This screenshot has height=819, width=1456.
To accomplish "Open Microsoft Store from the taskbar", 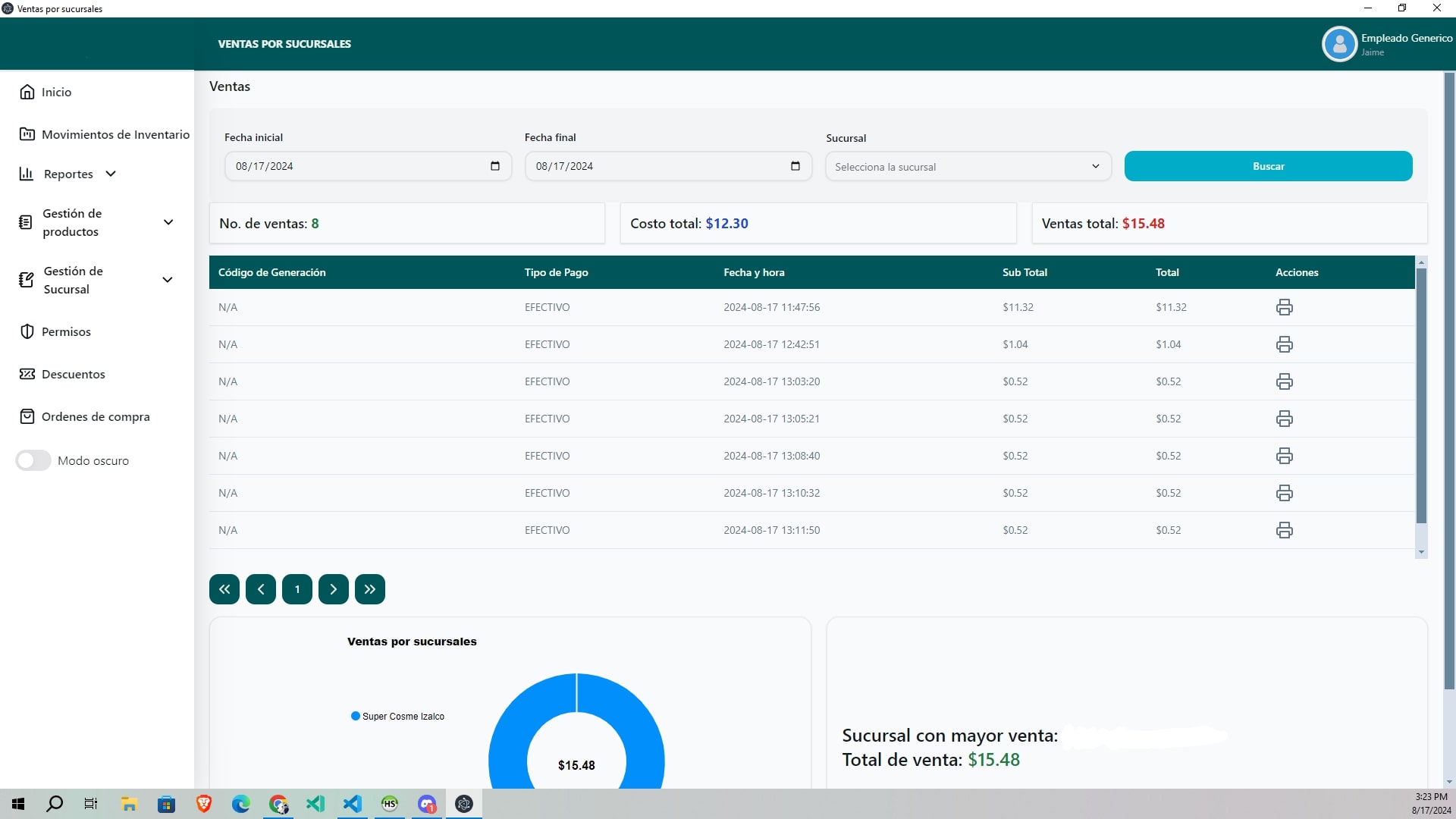I will (166, 804).
